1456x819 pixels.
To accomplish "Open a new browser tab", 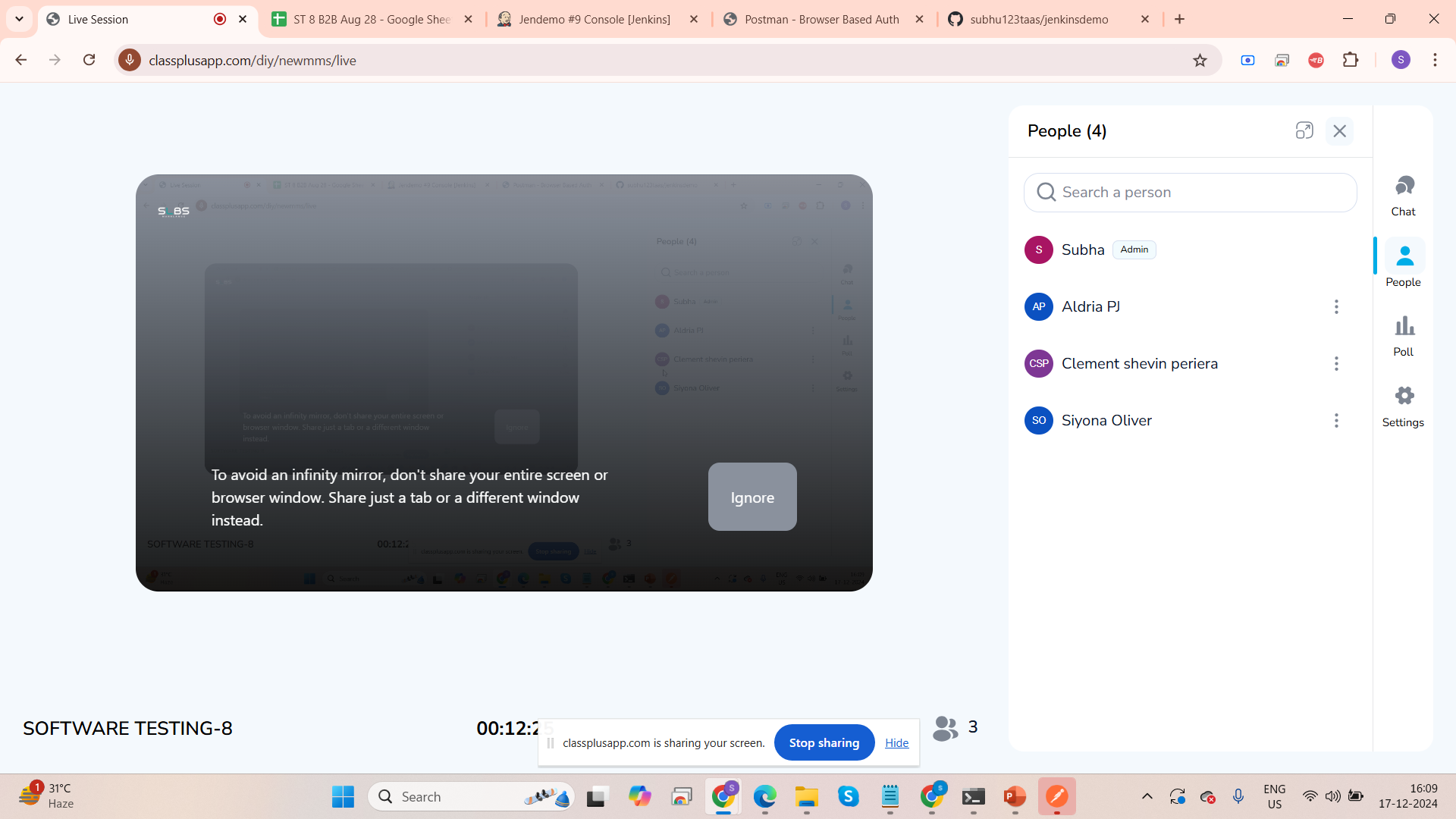I will (1179, 20).
